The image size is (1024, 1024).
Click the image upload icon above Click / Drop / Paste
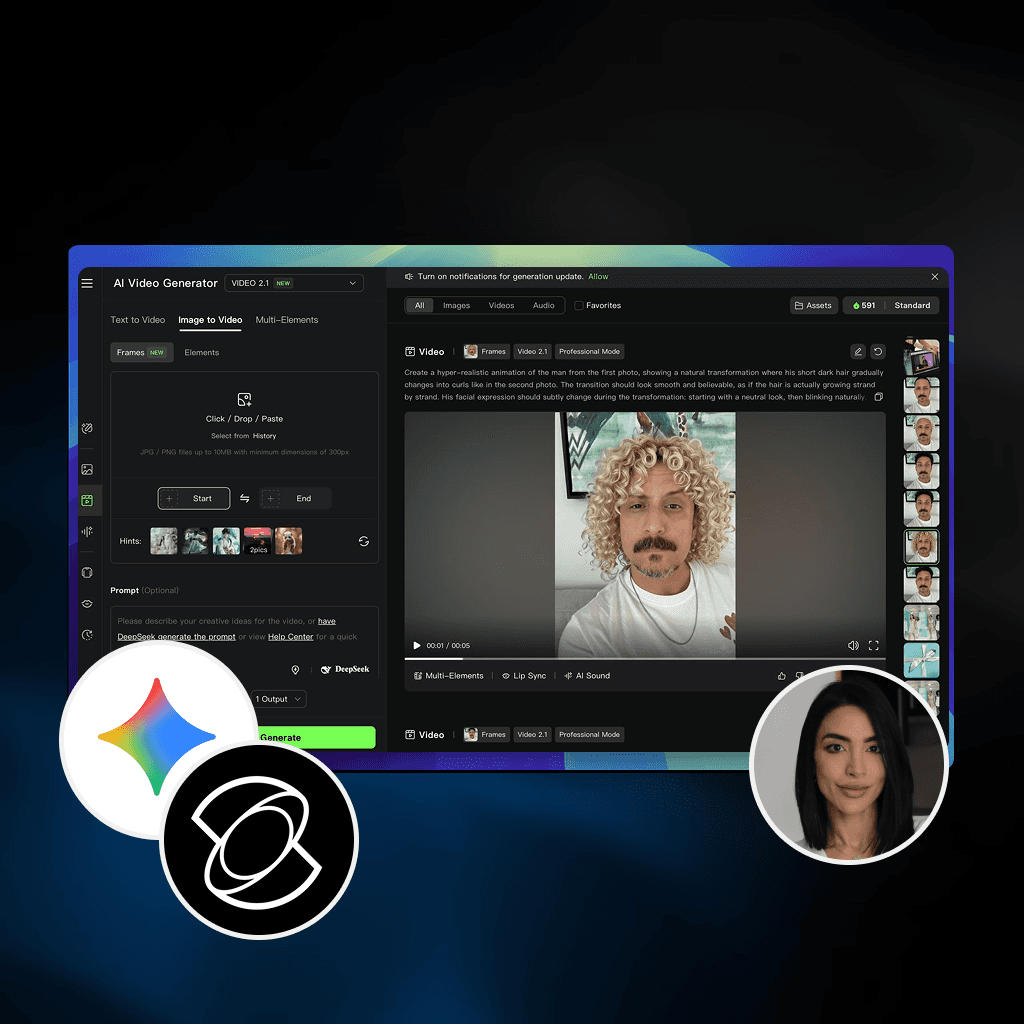tap(244, 399)
